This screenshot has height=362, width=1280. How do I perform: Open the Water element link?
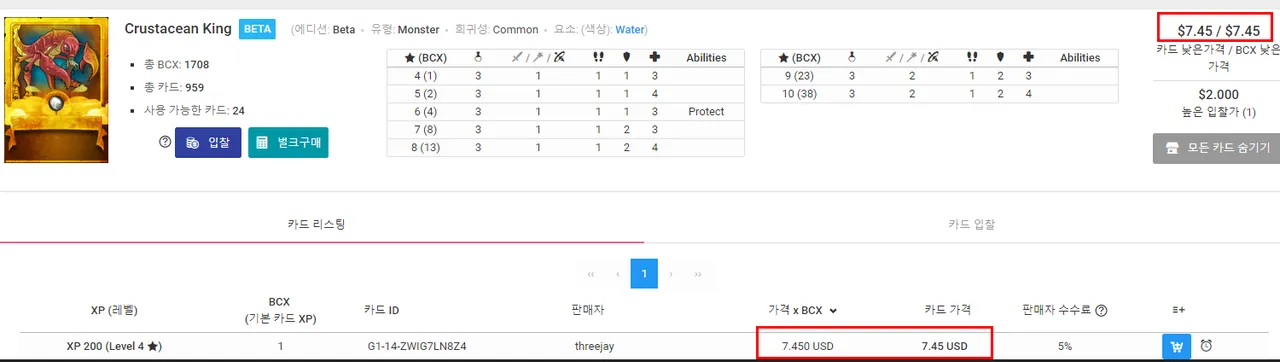630,30
